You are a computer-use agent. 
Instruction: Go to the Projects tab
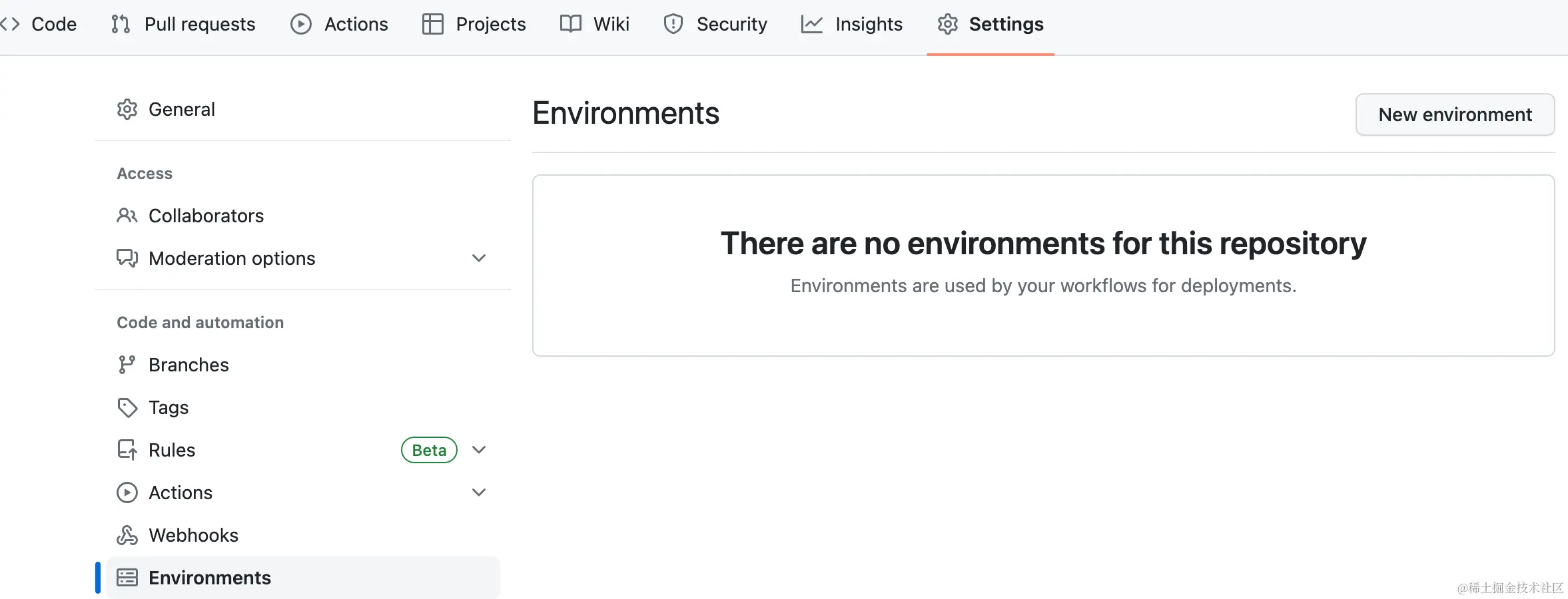pos(474,24)
